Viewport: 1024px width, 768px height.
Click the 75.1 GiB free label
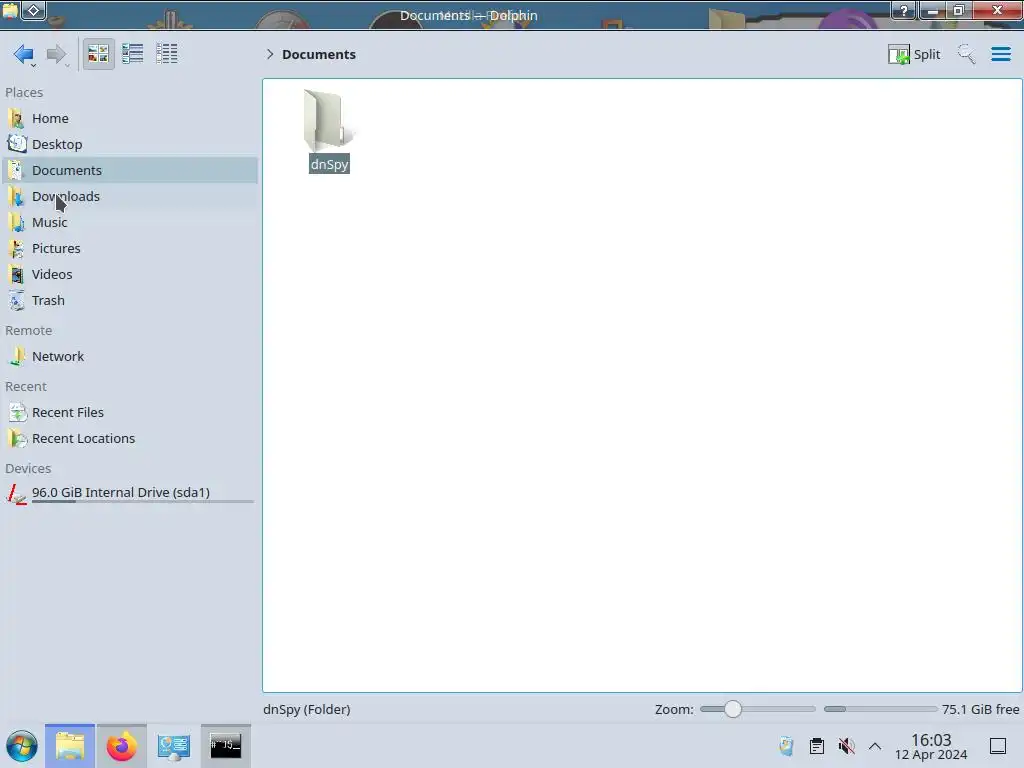(980, 709)
